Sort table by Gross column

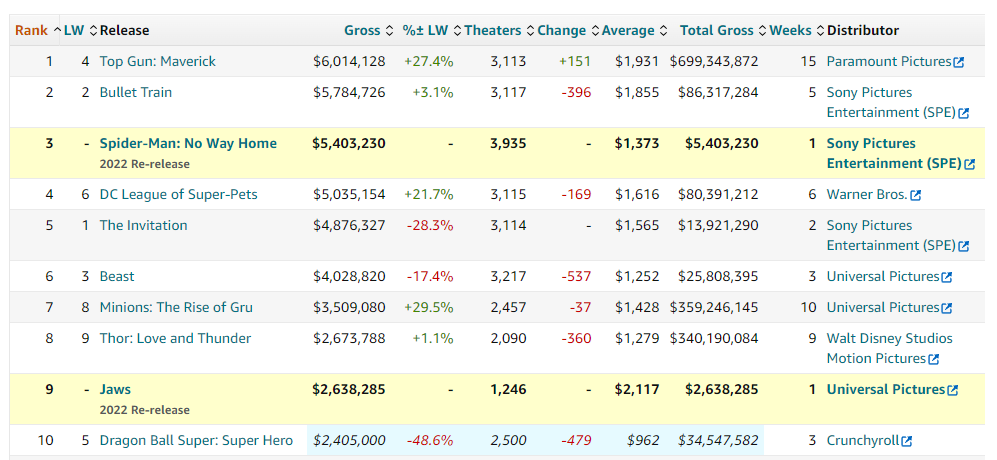370,31
